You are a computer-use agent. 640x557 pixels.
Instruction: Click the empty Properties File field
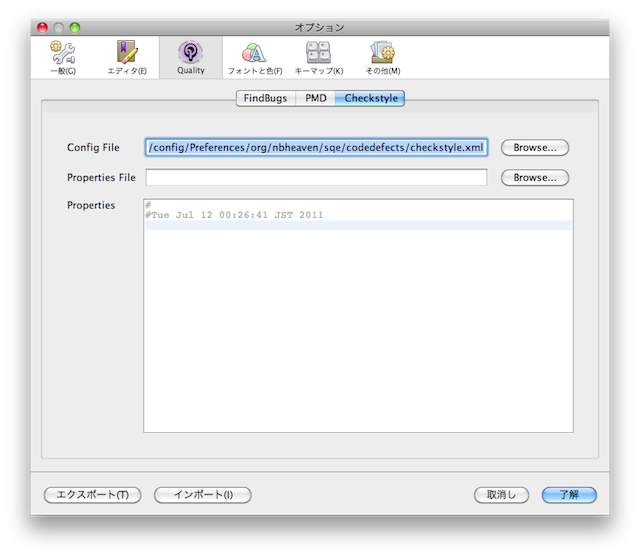pyautogui.click(x=316, y=178)
